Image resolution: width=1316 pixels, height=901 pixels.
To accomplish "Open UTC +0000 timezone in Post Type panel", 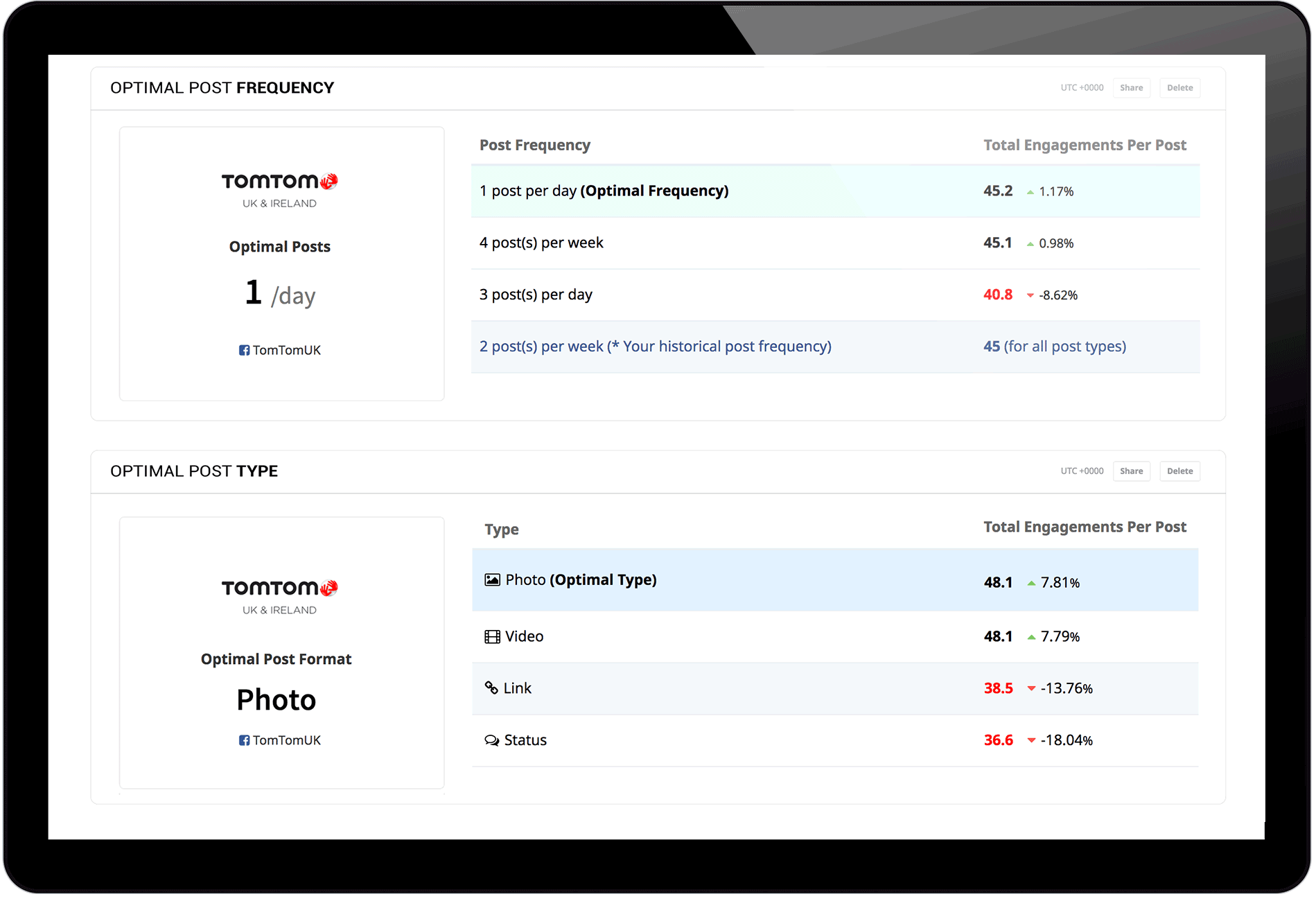I will (x=1082, y=471).
